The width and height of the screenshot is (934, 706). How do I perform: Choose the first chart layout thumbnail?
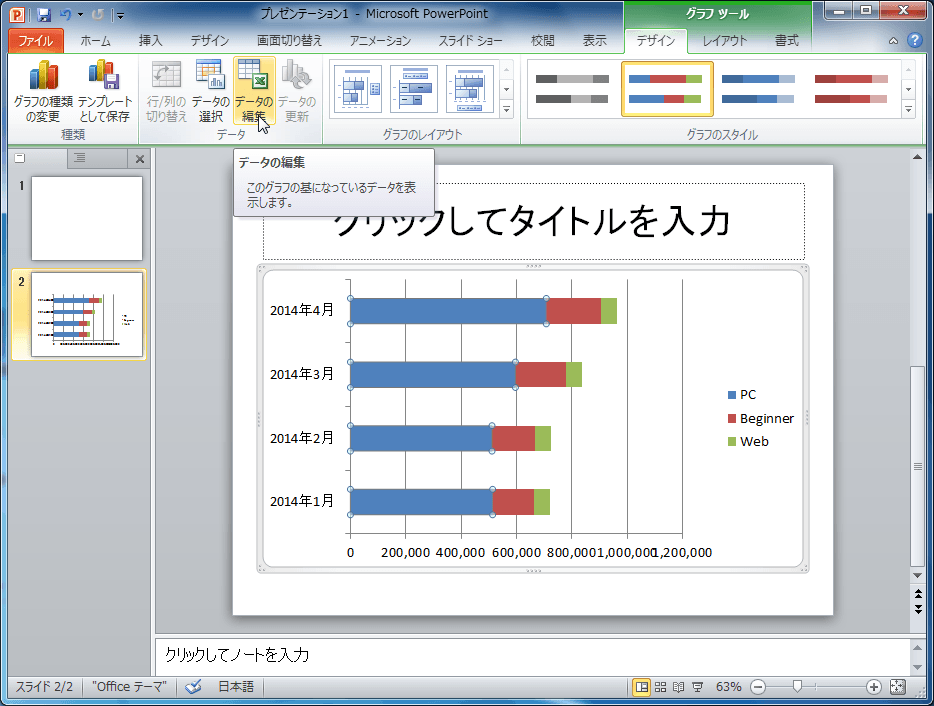[x=357, y=89]
